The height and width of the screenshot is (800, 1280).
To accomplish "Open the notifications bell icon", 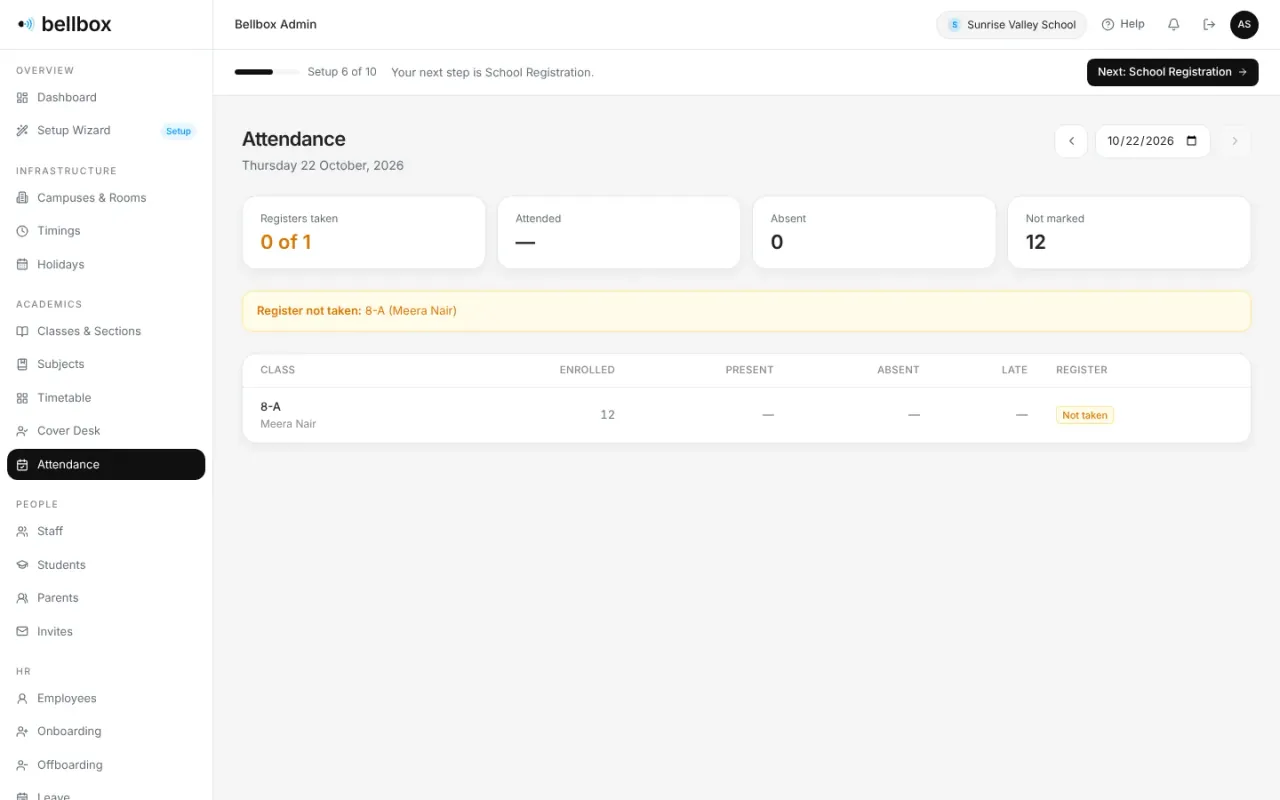I will click(x=1174, y=24).
